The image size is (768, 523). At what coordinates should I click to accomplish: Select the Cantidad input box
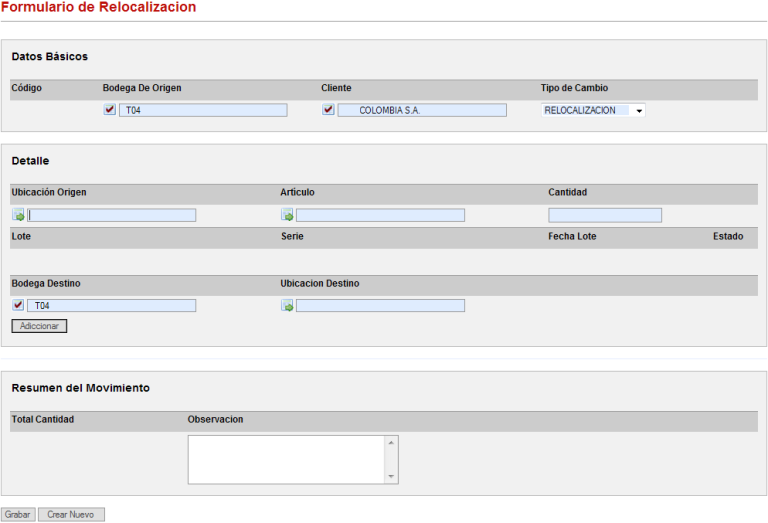[605, 215]
